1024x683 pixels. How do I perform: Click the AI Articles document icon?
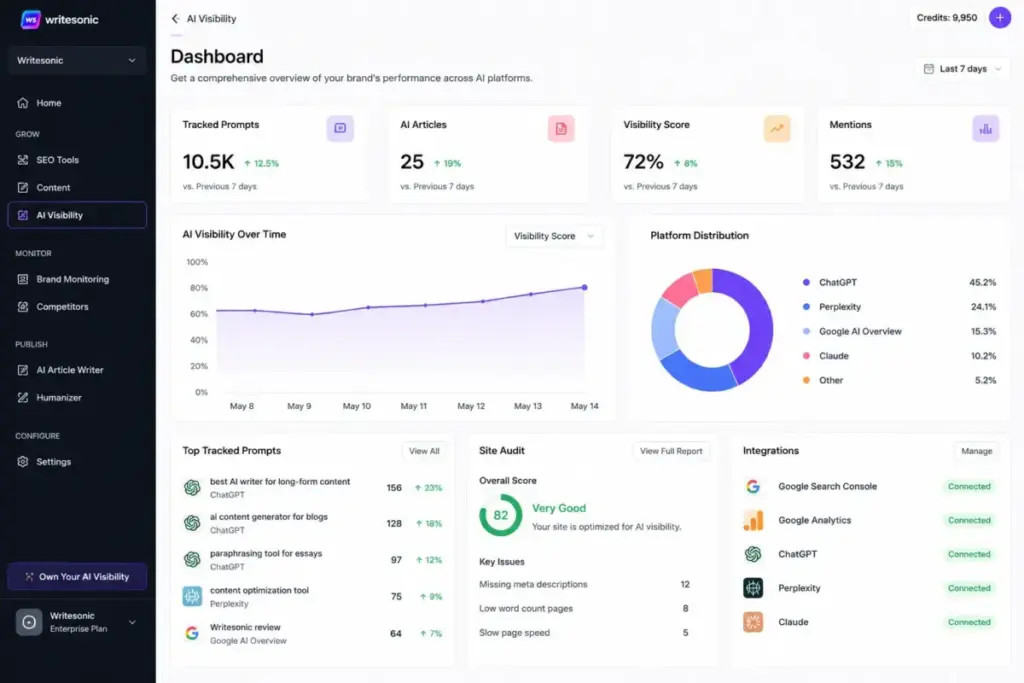561,129
